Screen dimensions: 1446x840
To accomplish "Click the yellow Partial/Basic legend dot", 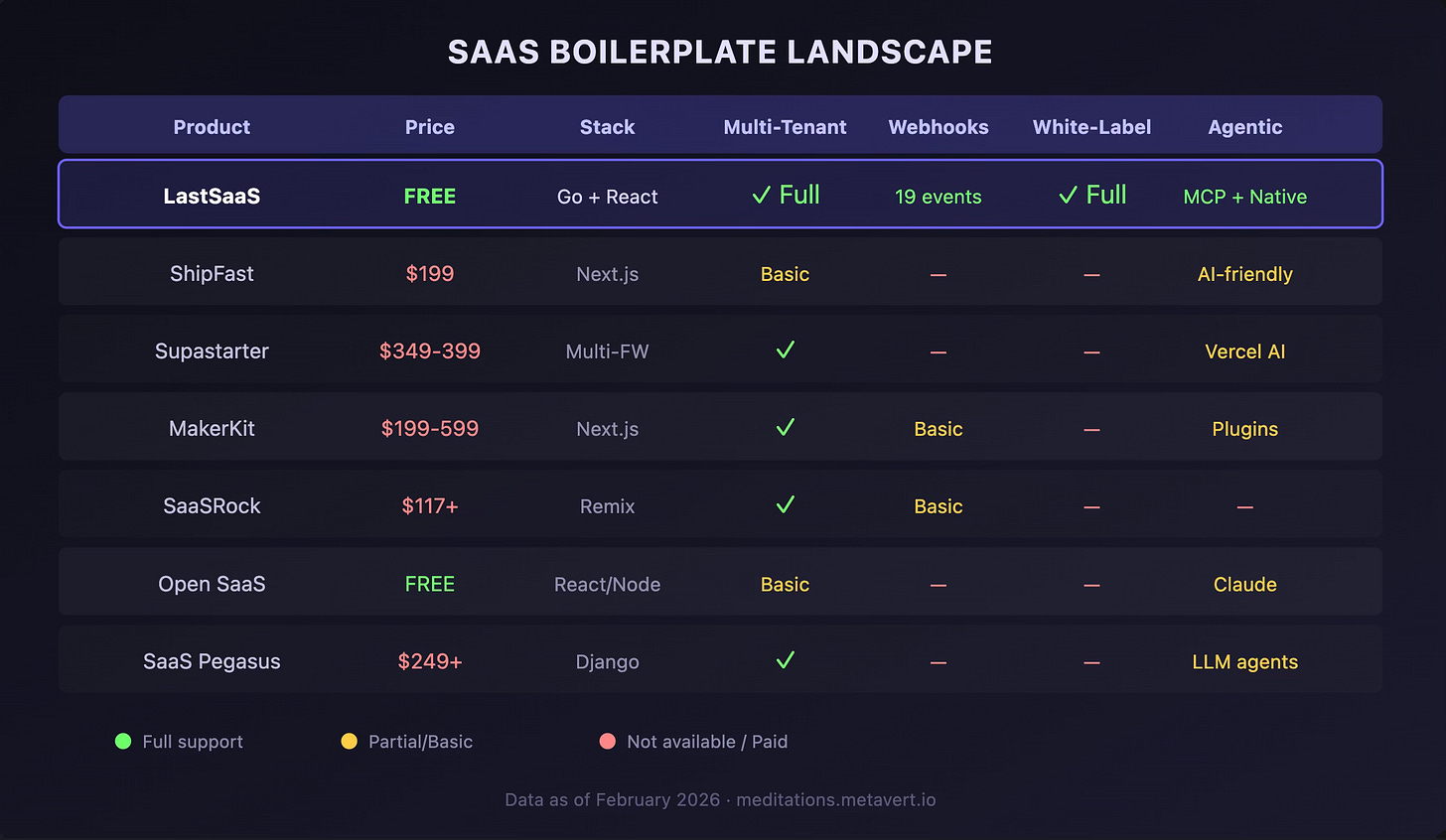I will coord(349,741).
